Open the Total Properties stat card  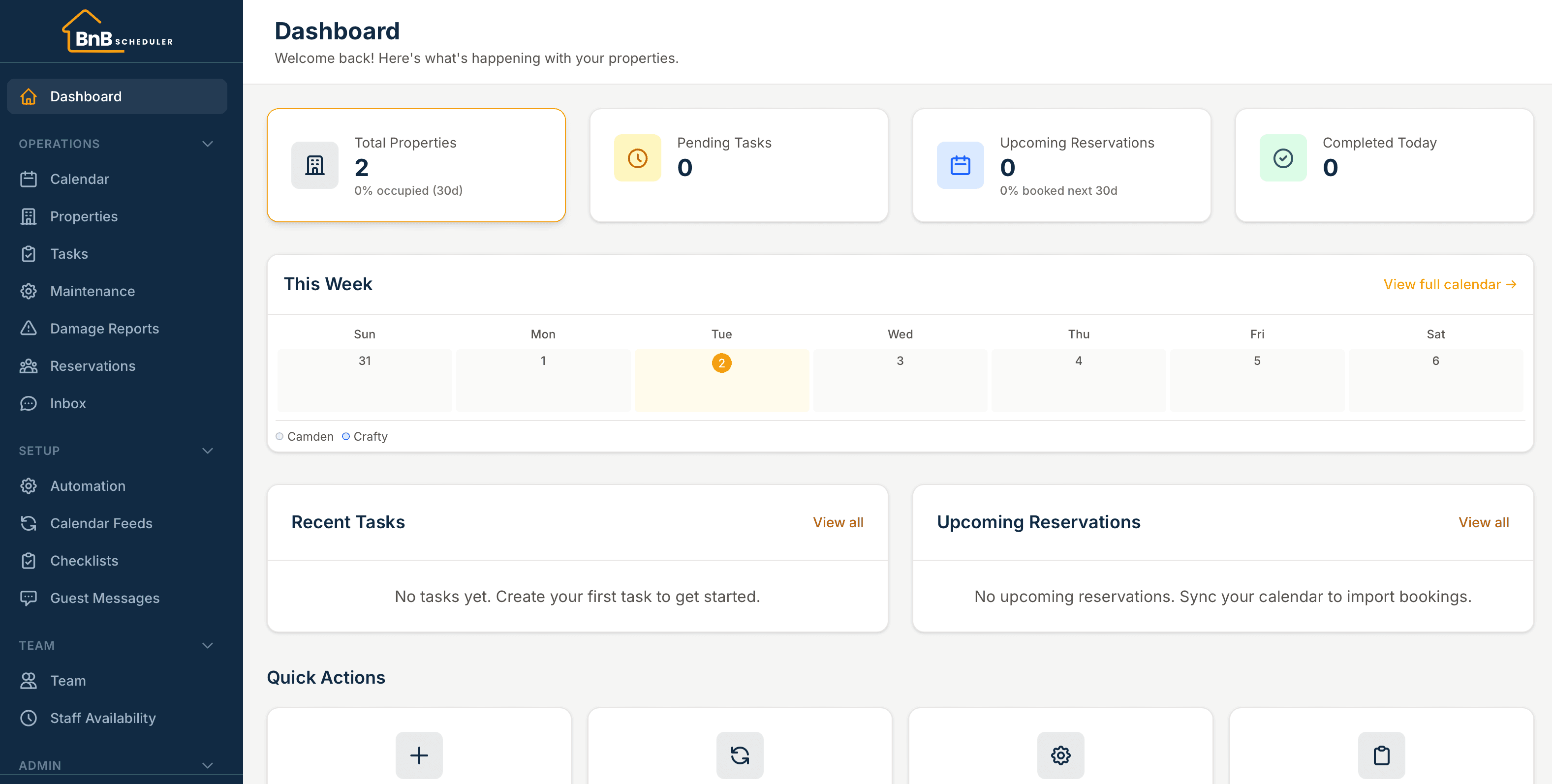(416, 165)
